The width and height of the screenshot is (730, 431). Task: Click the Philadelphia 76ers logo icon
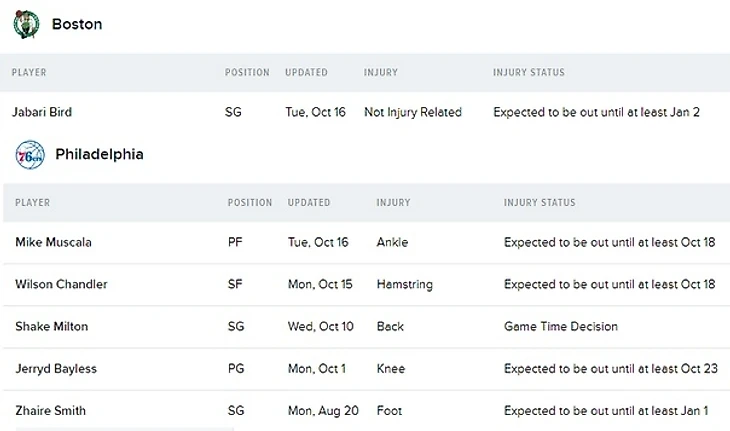(x=30, y=155)
